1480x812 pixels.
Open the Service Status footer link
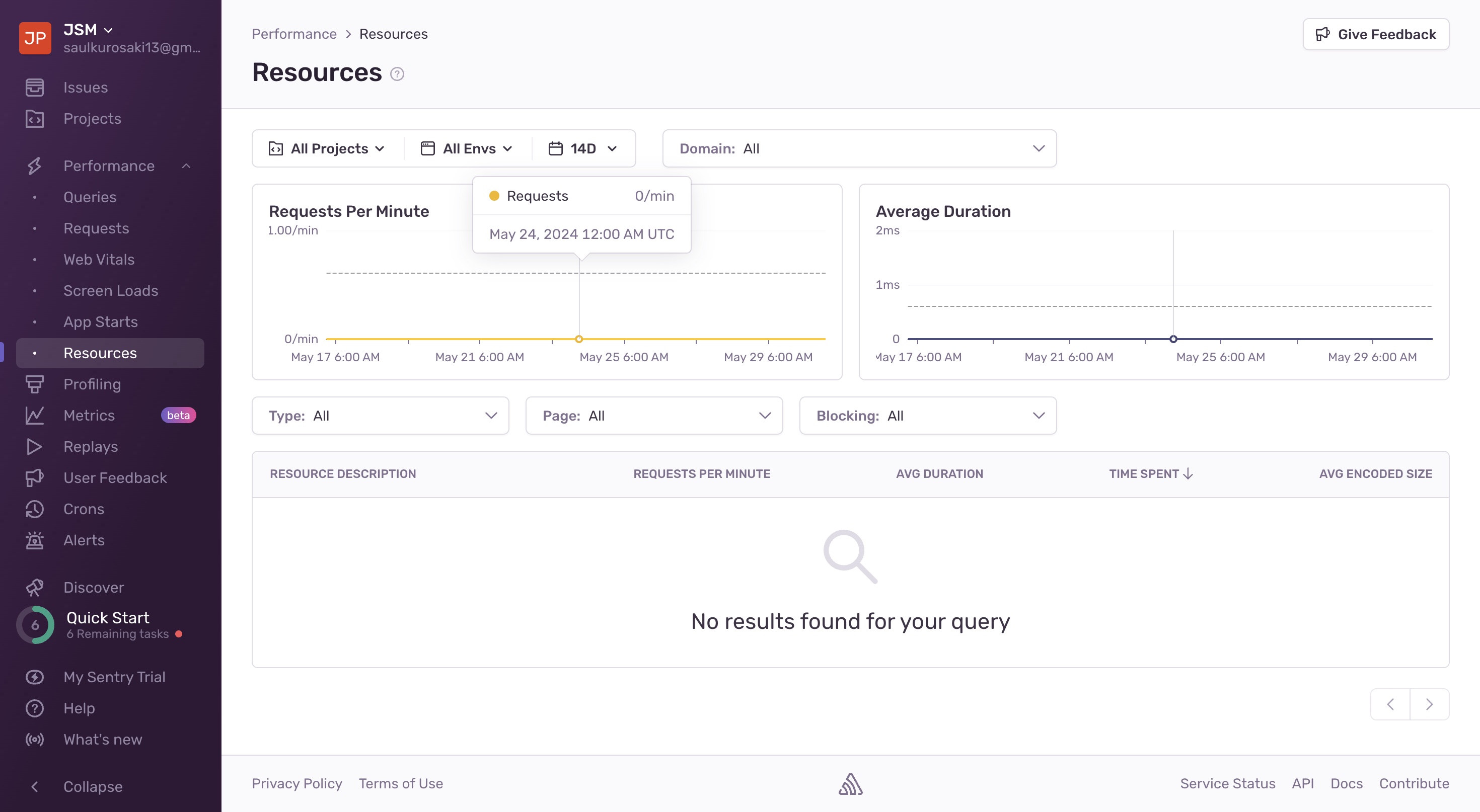pos(1227,784)
